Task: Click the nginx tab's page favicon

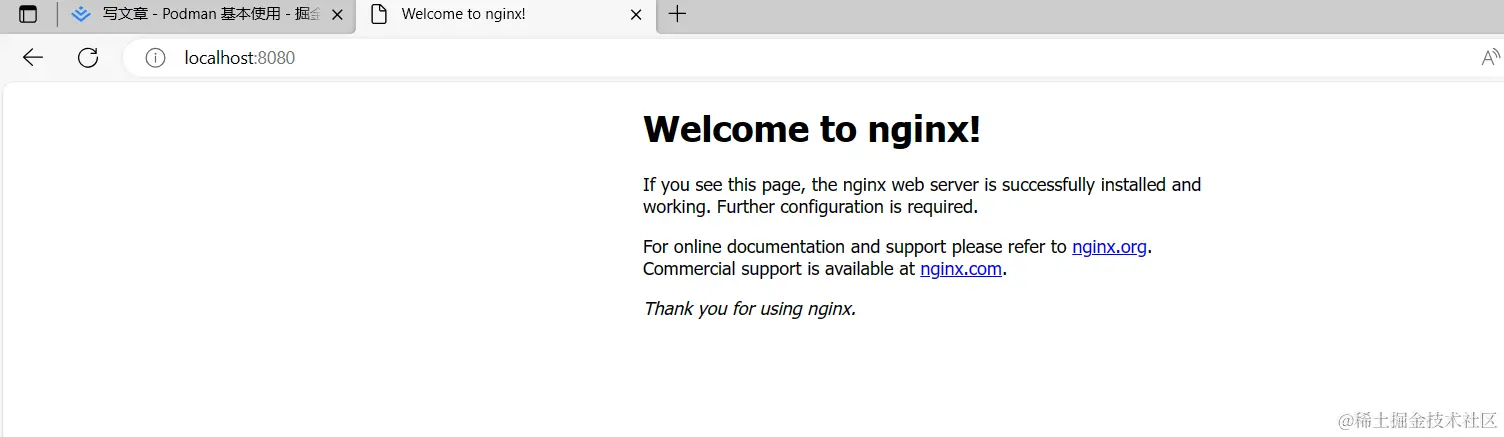Action: [x=379, y=15]
